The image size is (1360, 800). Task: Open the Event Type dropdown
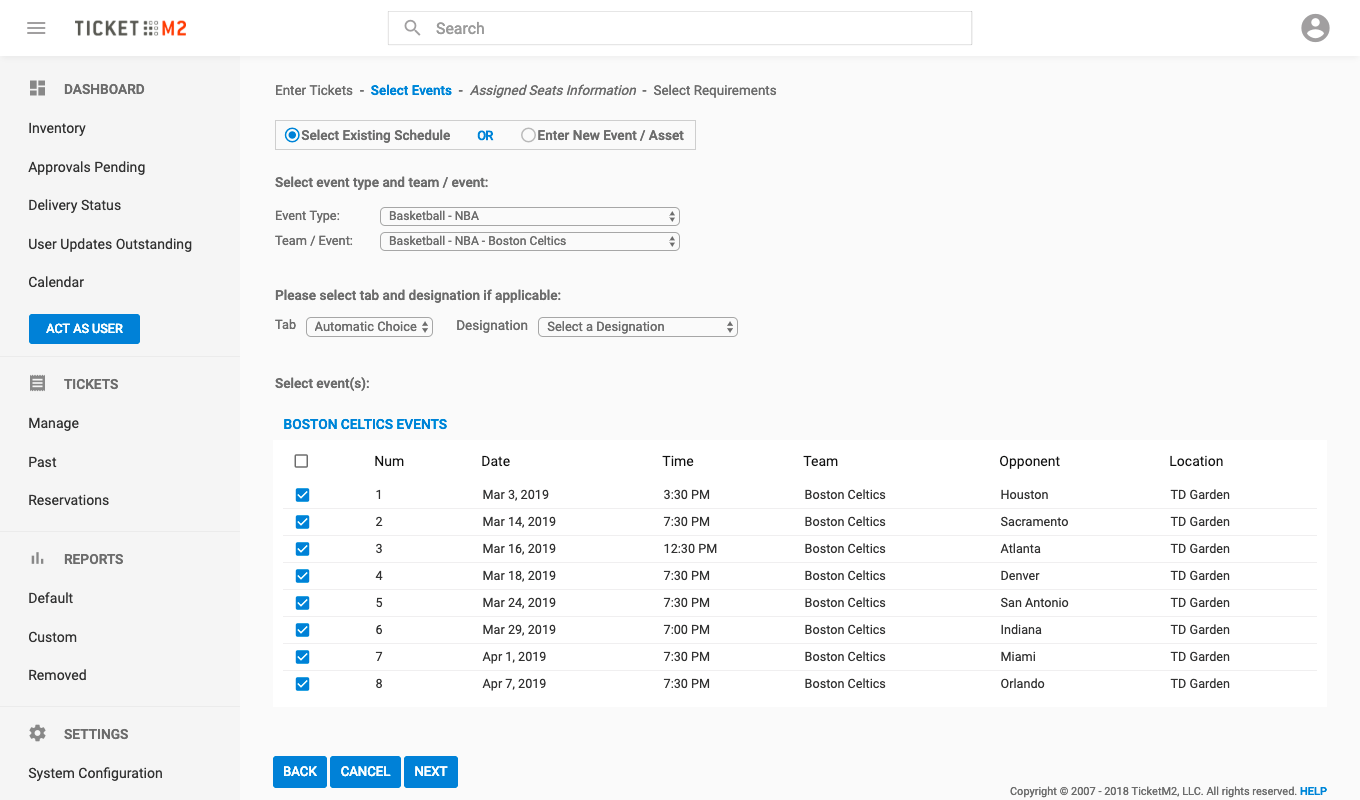click(529, 216)
